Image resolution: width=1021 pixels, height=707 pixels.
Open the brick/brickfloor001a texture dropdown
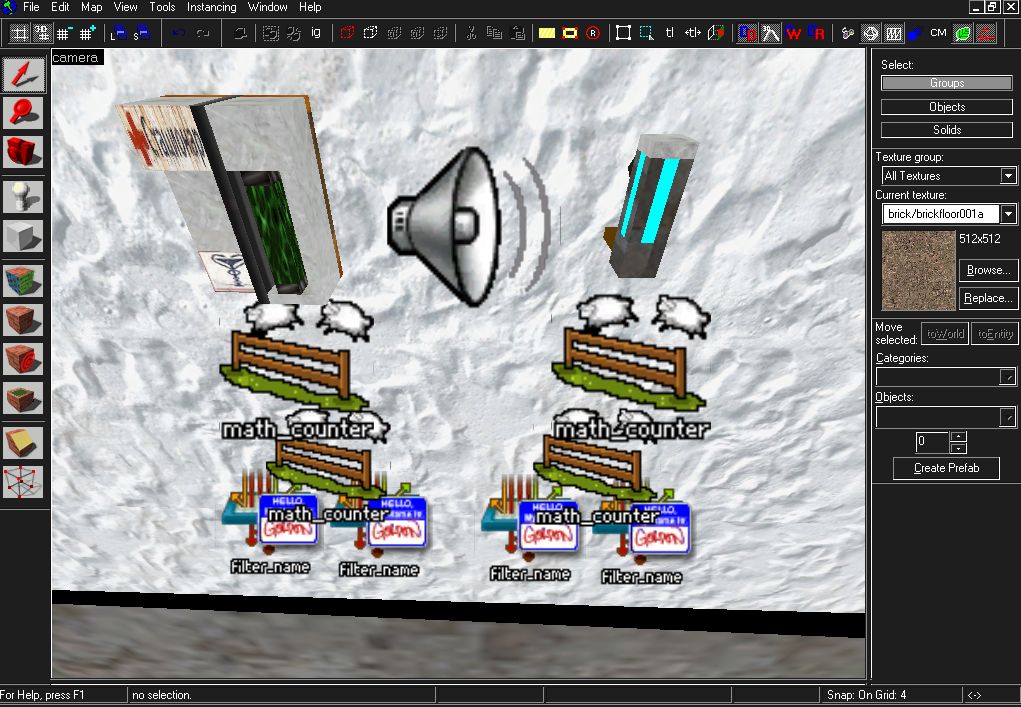pos(1008,213)
